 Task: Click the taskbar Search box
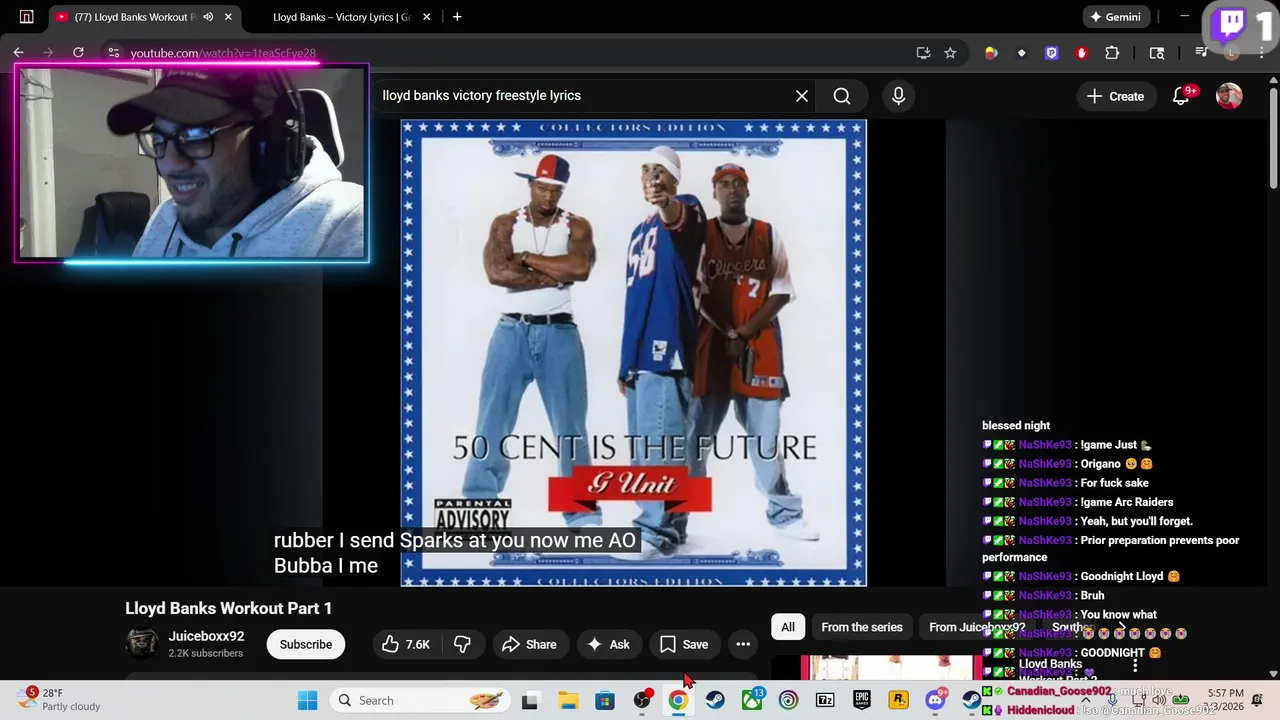pyautogui.click(x=421, y=700)
